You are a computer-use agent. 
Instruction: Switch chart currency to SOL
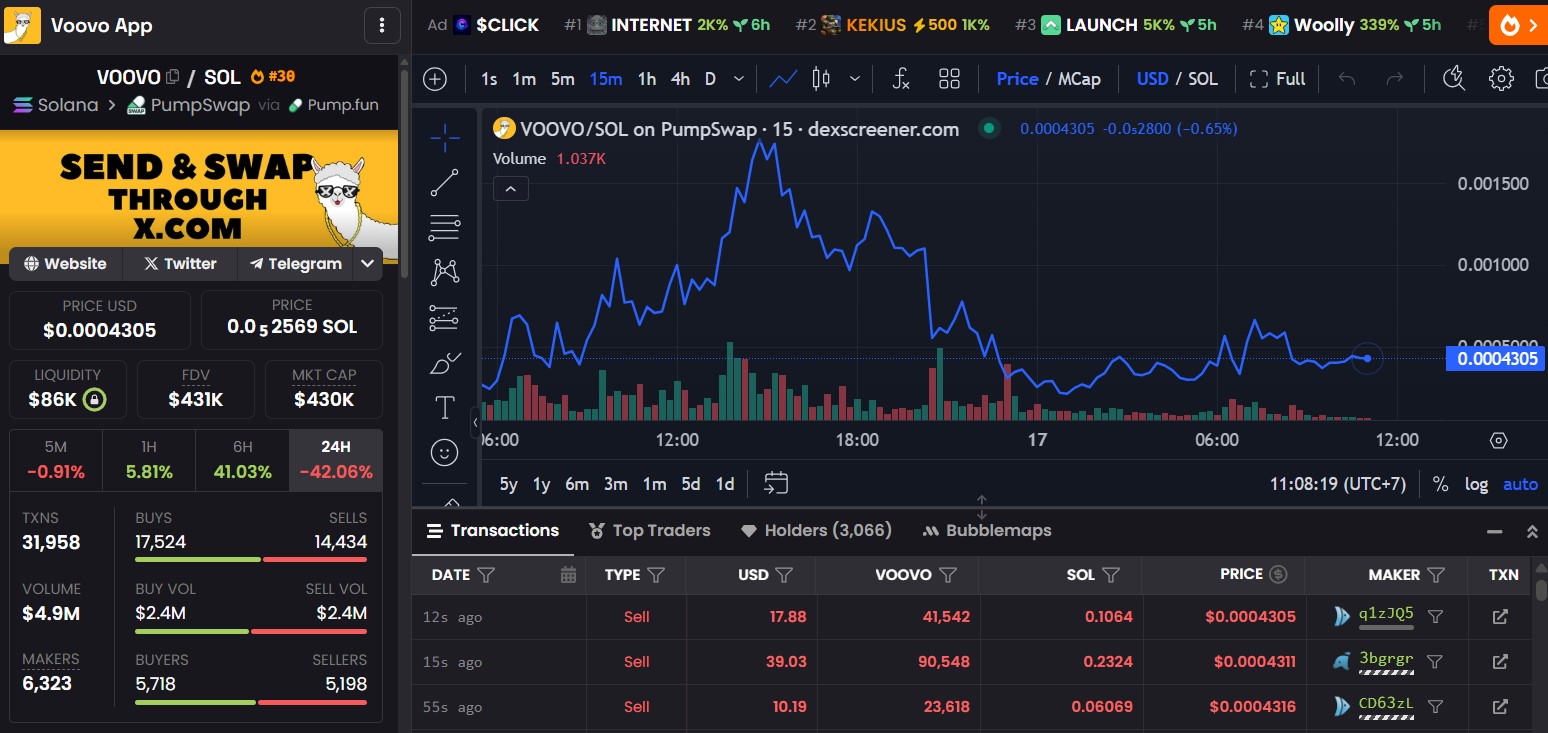point(1203,79)
